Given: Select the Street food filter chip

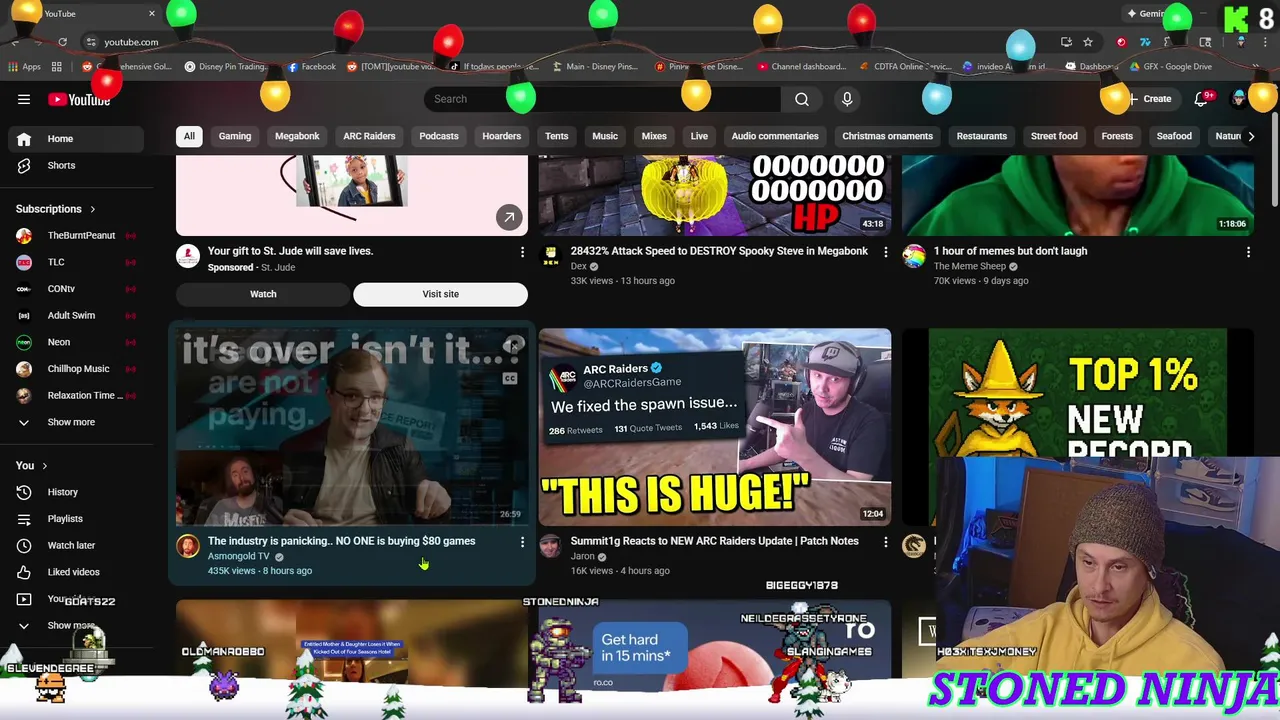Looking at the screenshot, I should click(1054, 136).
